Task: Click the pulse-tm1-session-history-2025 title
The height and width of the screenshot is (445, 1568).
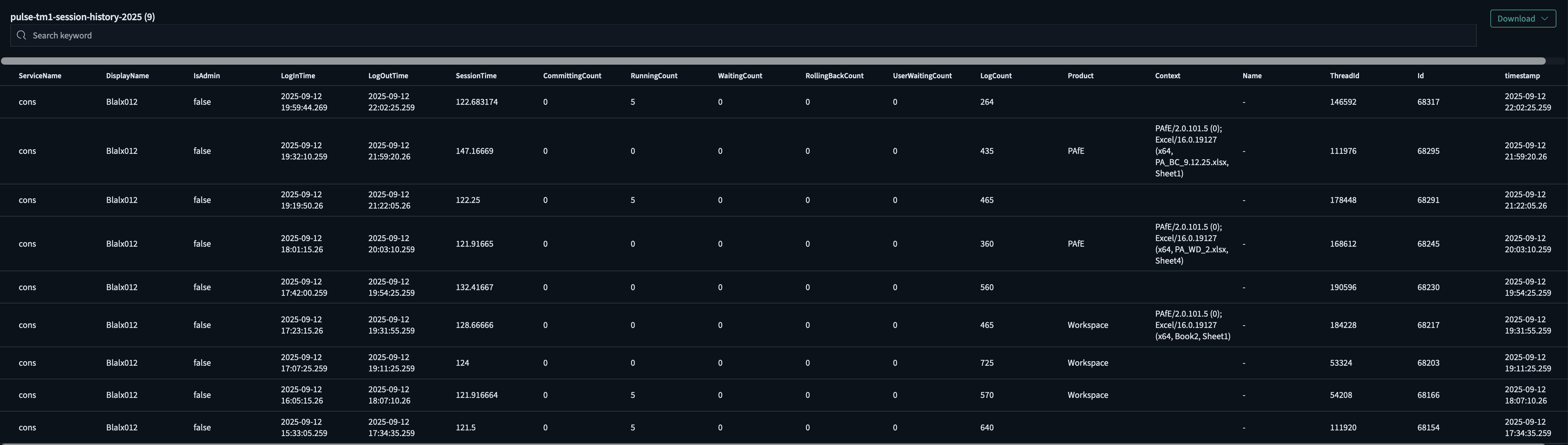Action: (x=82, y=17)
